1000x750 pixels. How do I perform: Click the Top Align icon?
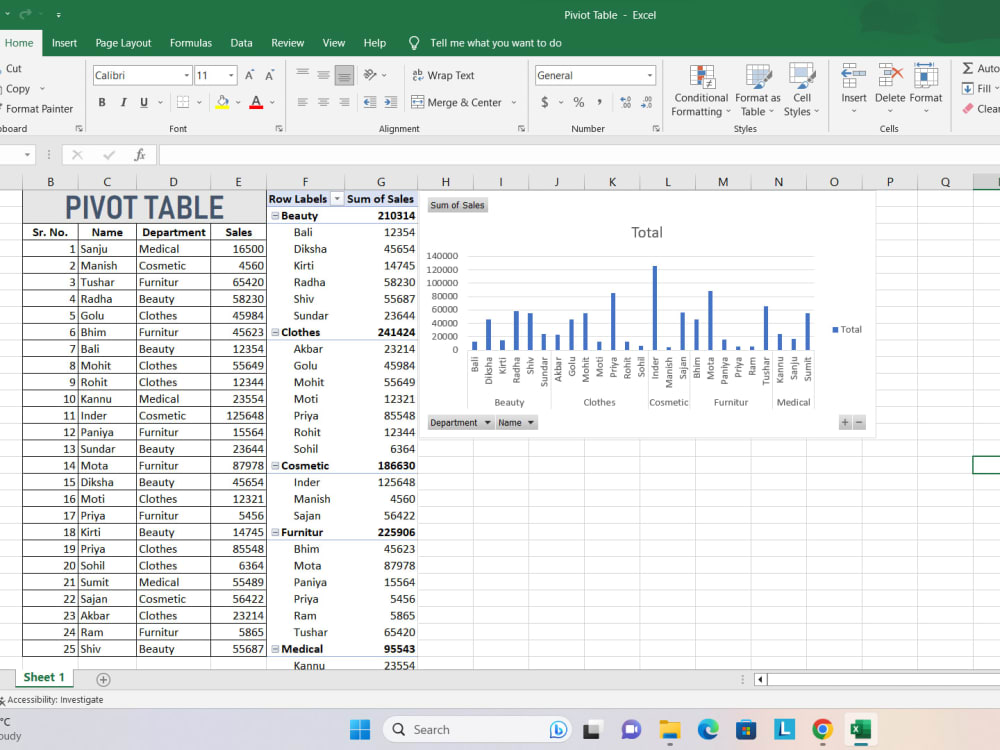click(303, 75)
